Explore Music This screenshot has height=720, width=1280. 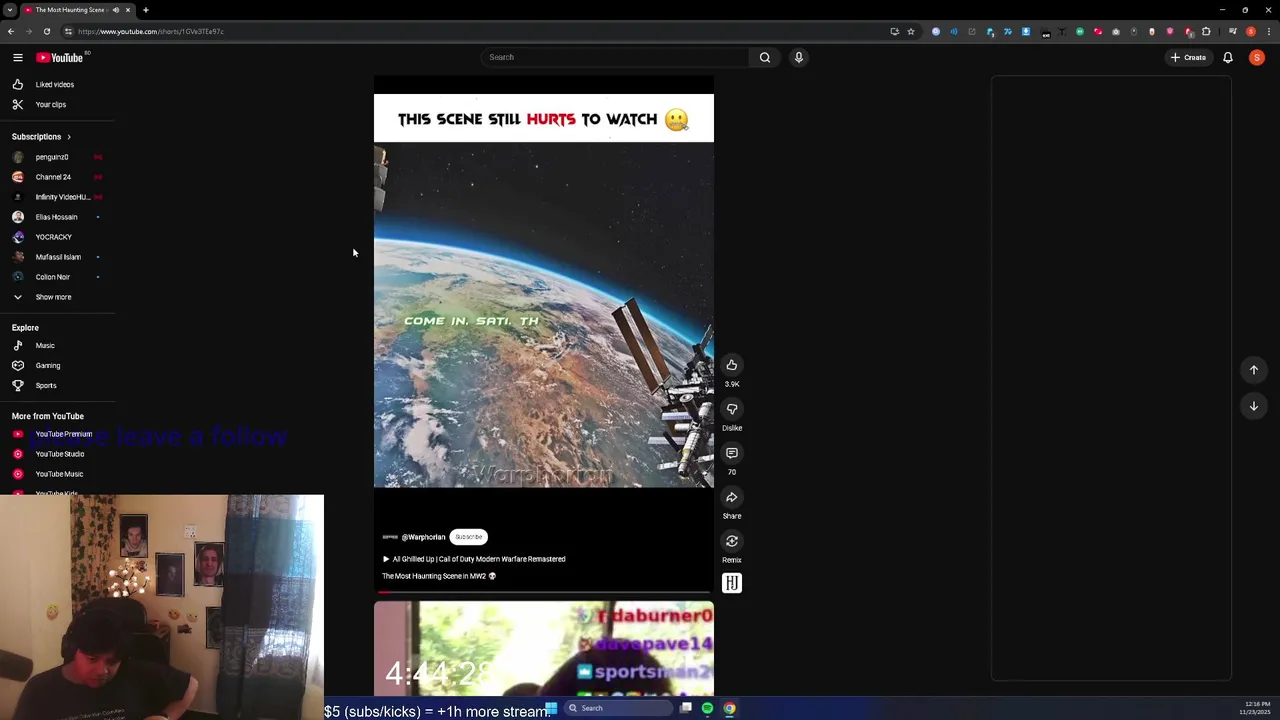point(45,346)
